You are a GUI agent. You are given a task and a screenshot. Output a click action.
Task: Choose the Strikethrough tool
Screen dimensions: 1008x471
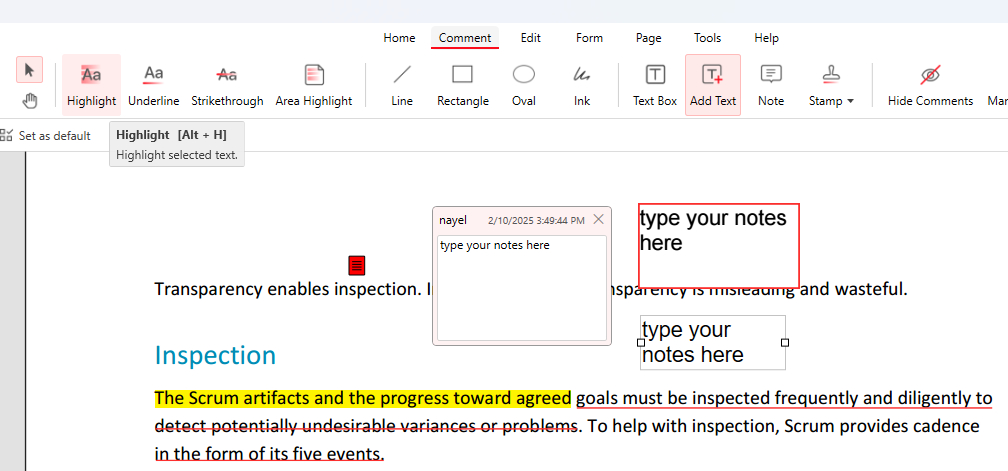(227, 84)
